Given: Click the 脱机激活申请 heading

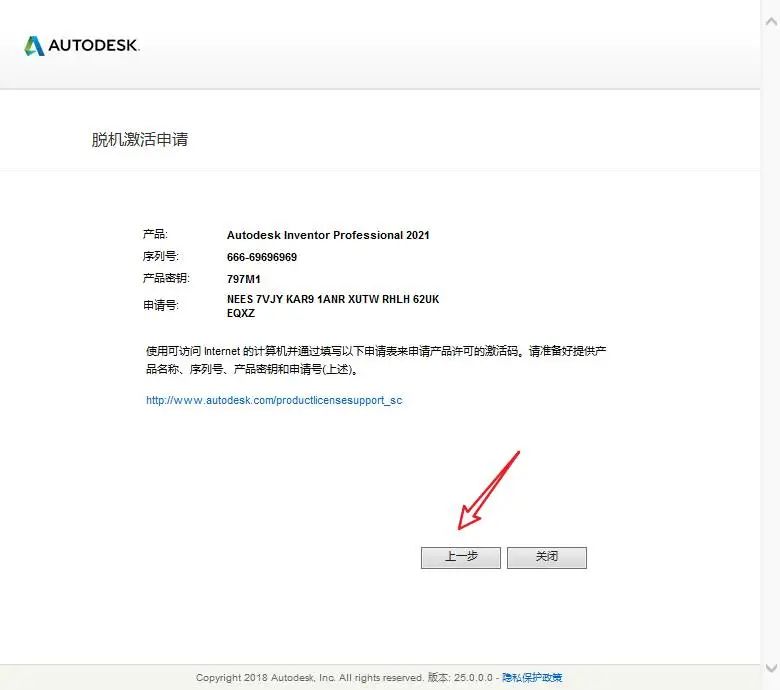Looking at the screenshot, I should click(x=140, y=139).
